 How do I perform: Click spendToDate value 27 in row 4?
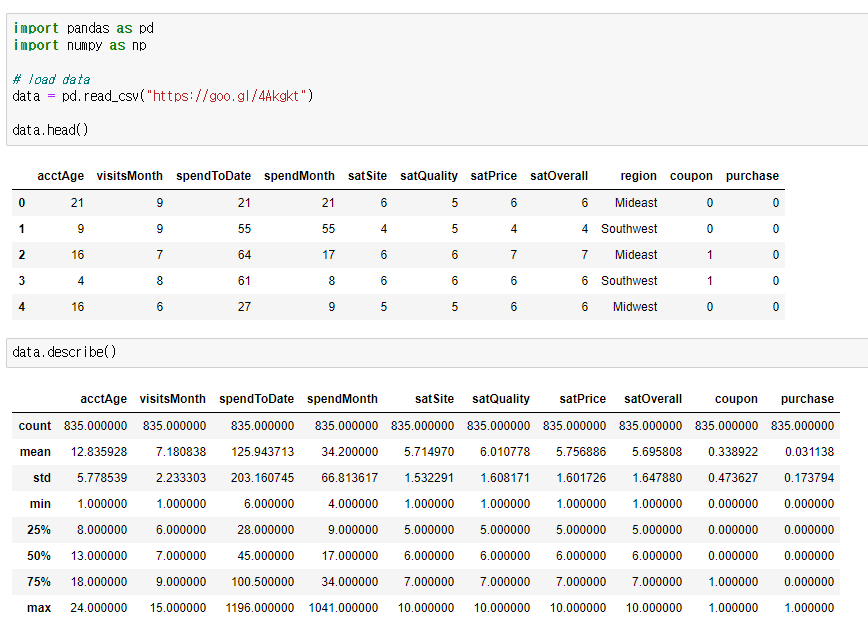pos(244,307)
